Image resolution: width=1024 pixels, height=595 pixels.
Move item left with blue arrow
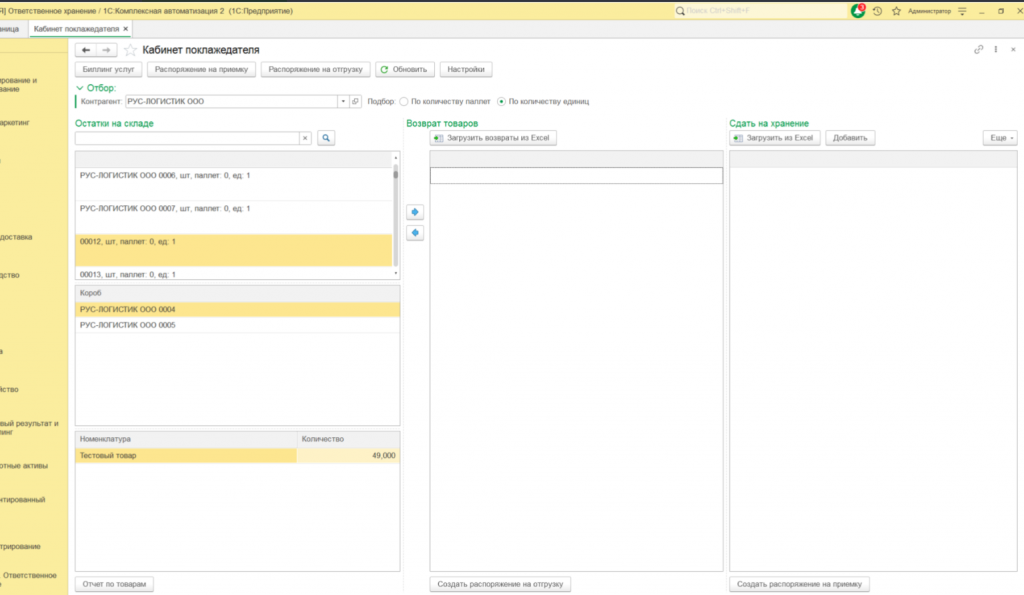(416, 233)
